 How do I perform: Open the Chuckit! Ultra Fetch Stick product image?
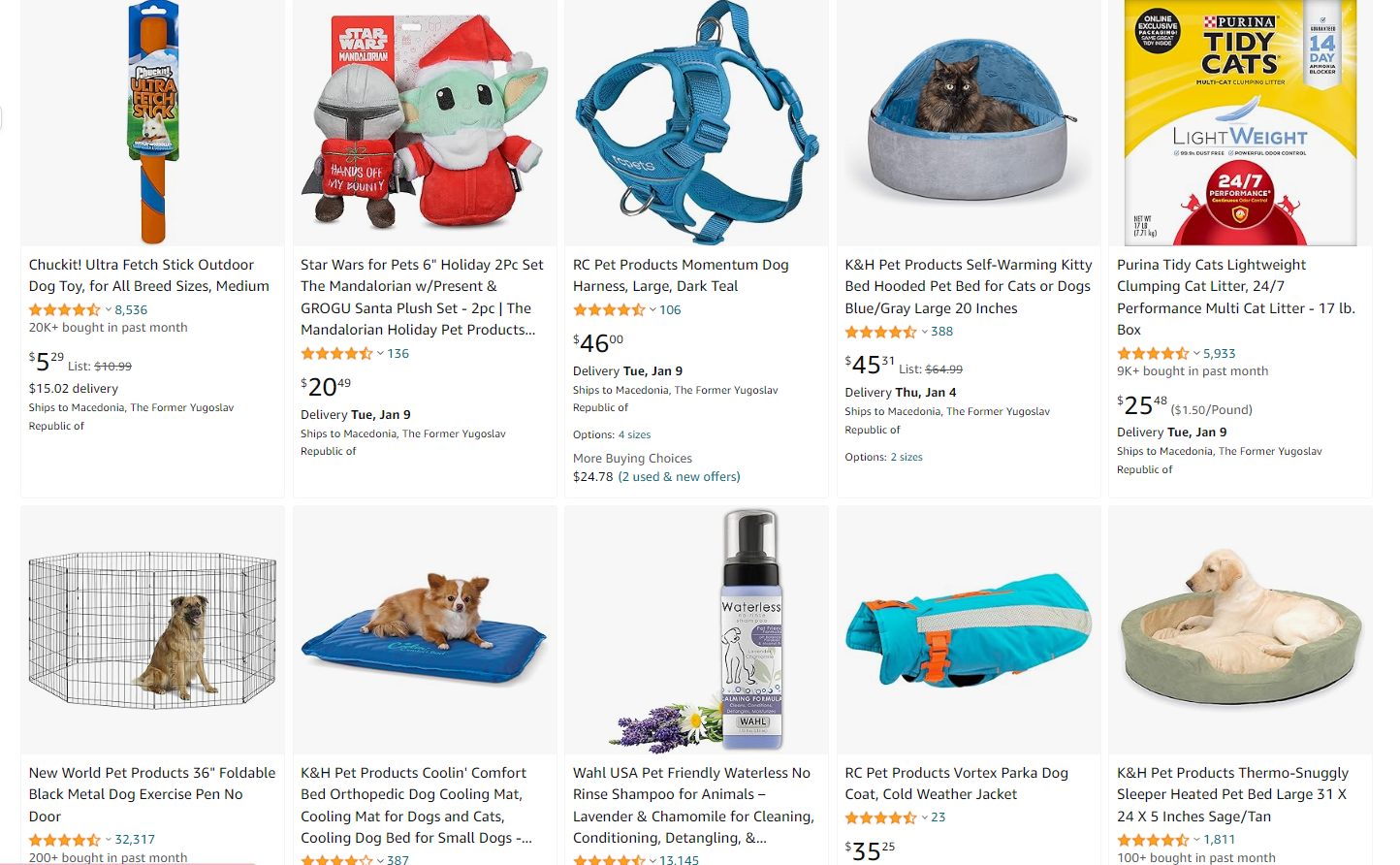click(153, 122)
